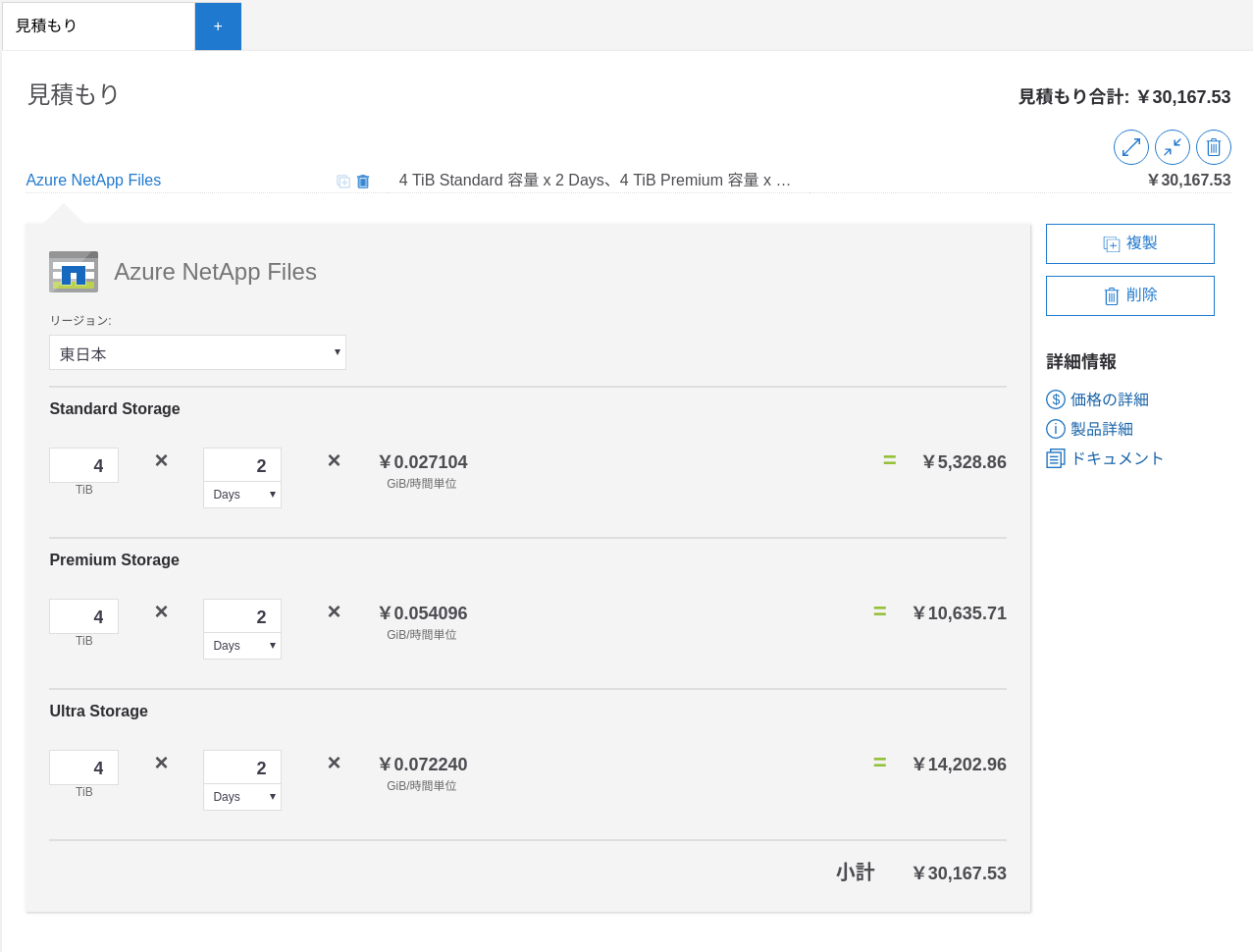Open 製品詳細 product details link
The width and height of the screenshot is (1253, 952).
point(1101,429)
